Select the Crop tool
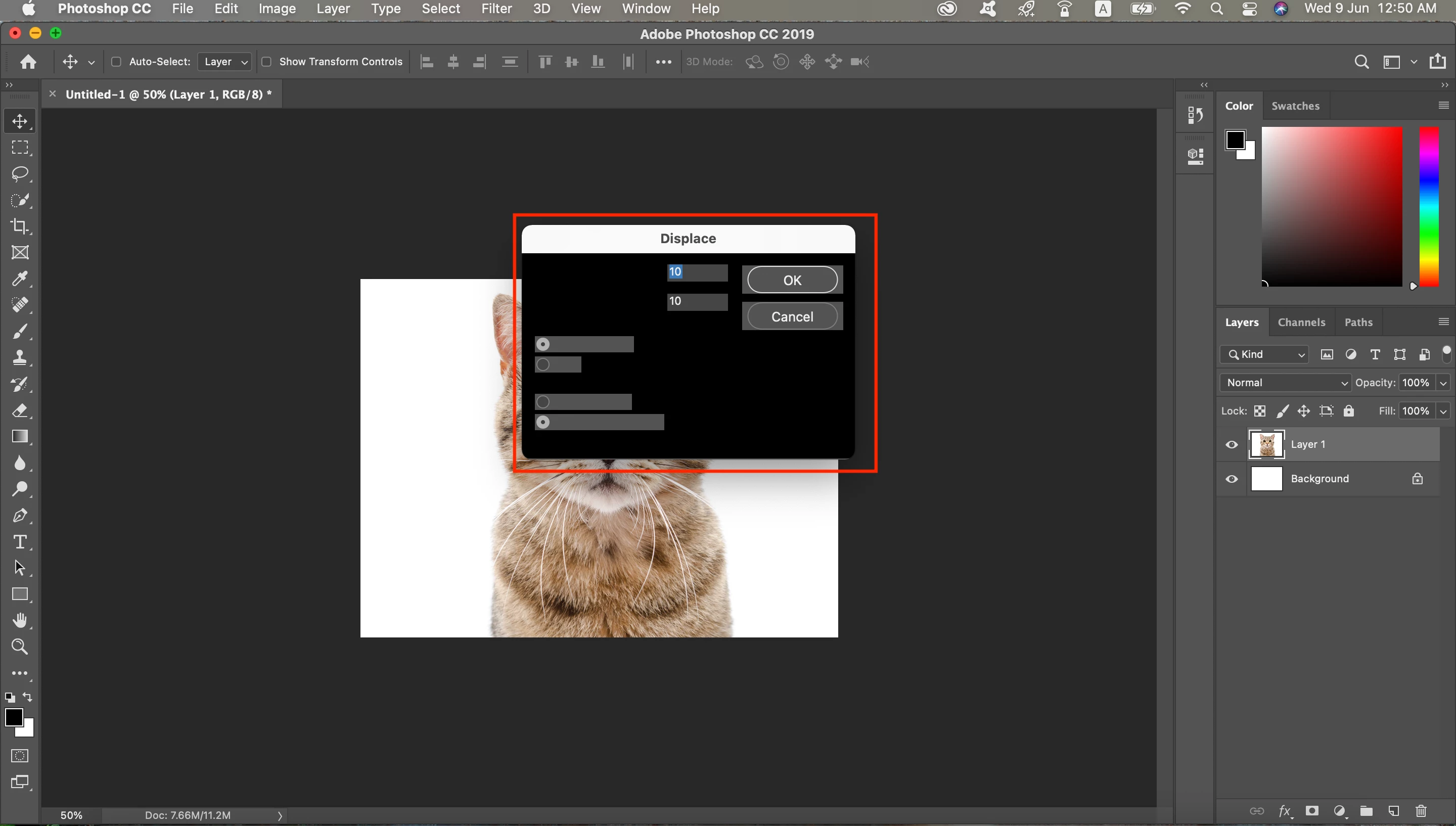 [20, 226]
